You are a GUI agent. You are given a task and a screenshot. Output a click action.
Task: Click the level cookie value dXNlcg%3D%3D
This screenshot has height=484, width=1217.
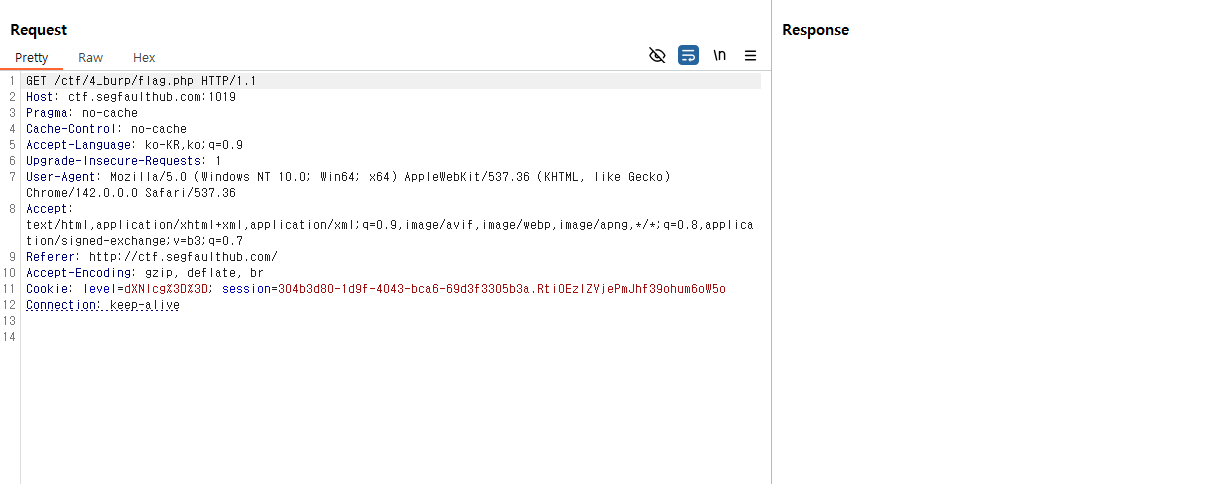(x=168, y=289)
